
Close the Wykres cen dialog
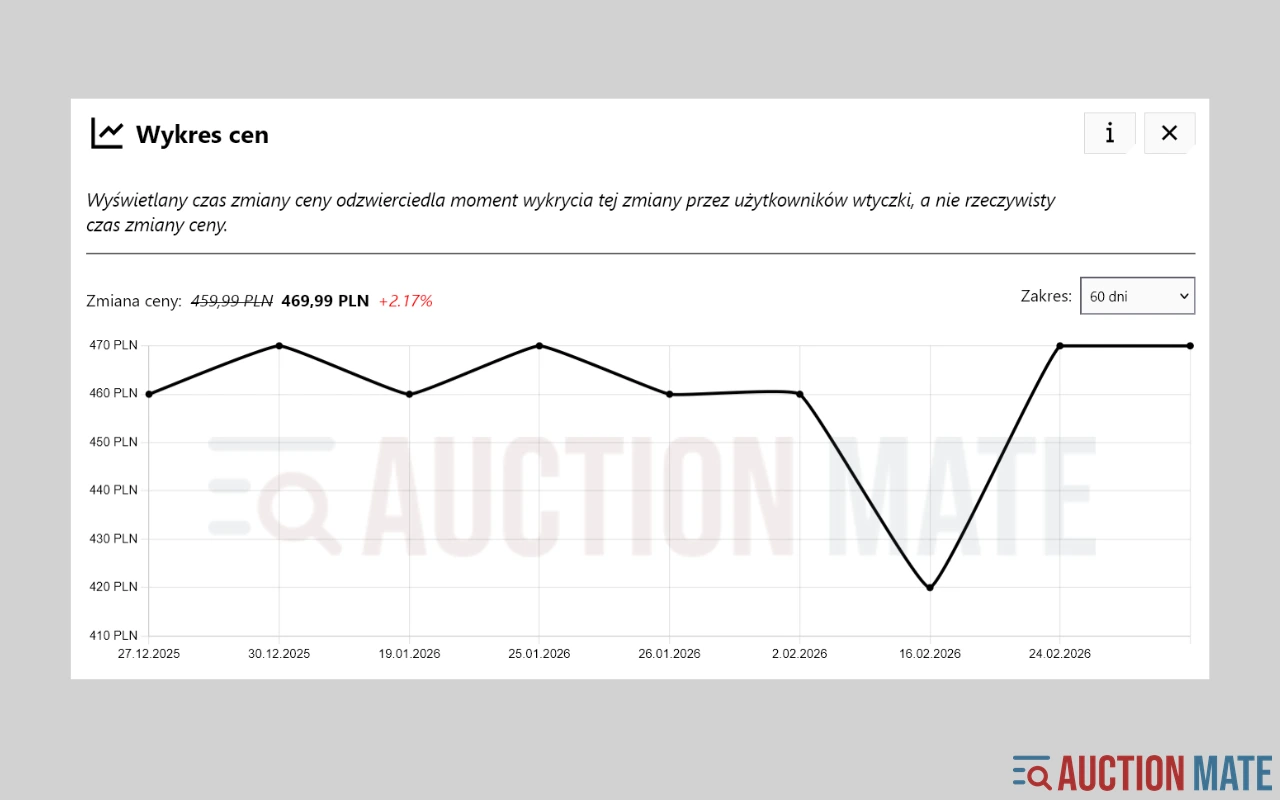point(1169,133)
